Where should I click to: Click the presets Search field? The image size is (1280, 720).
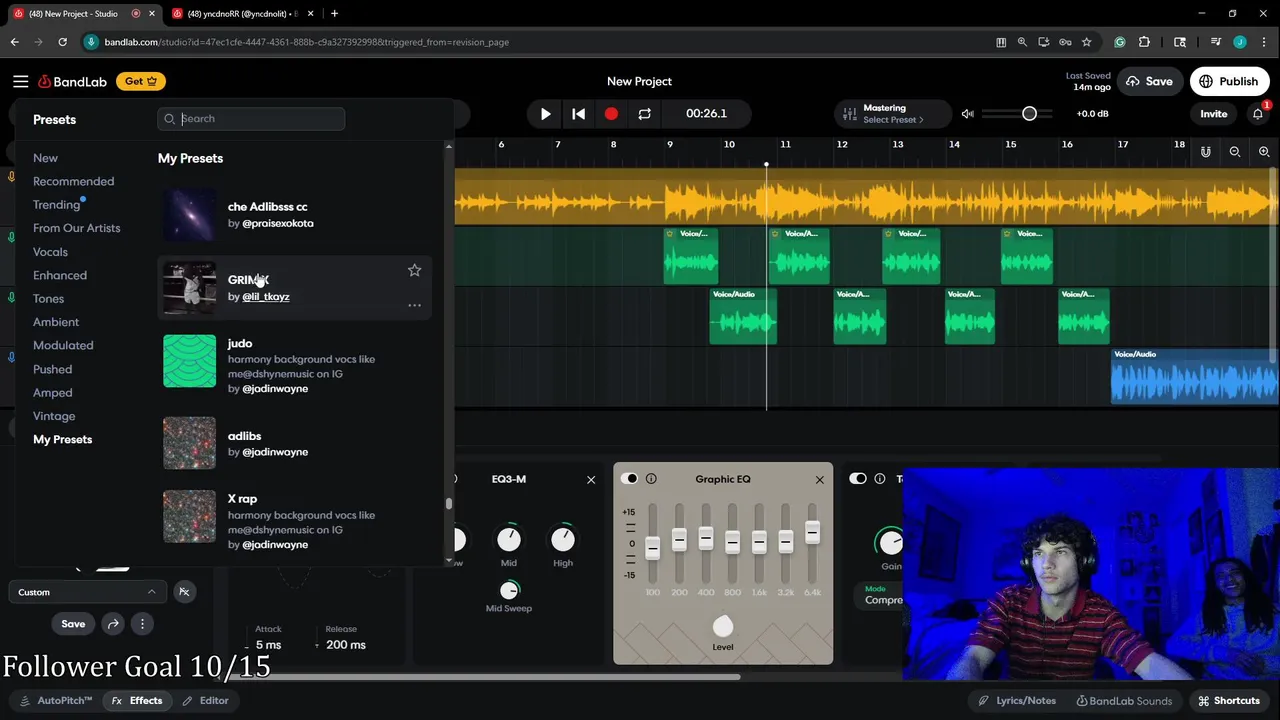pos(251,119)
